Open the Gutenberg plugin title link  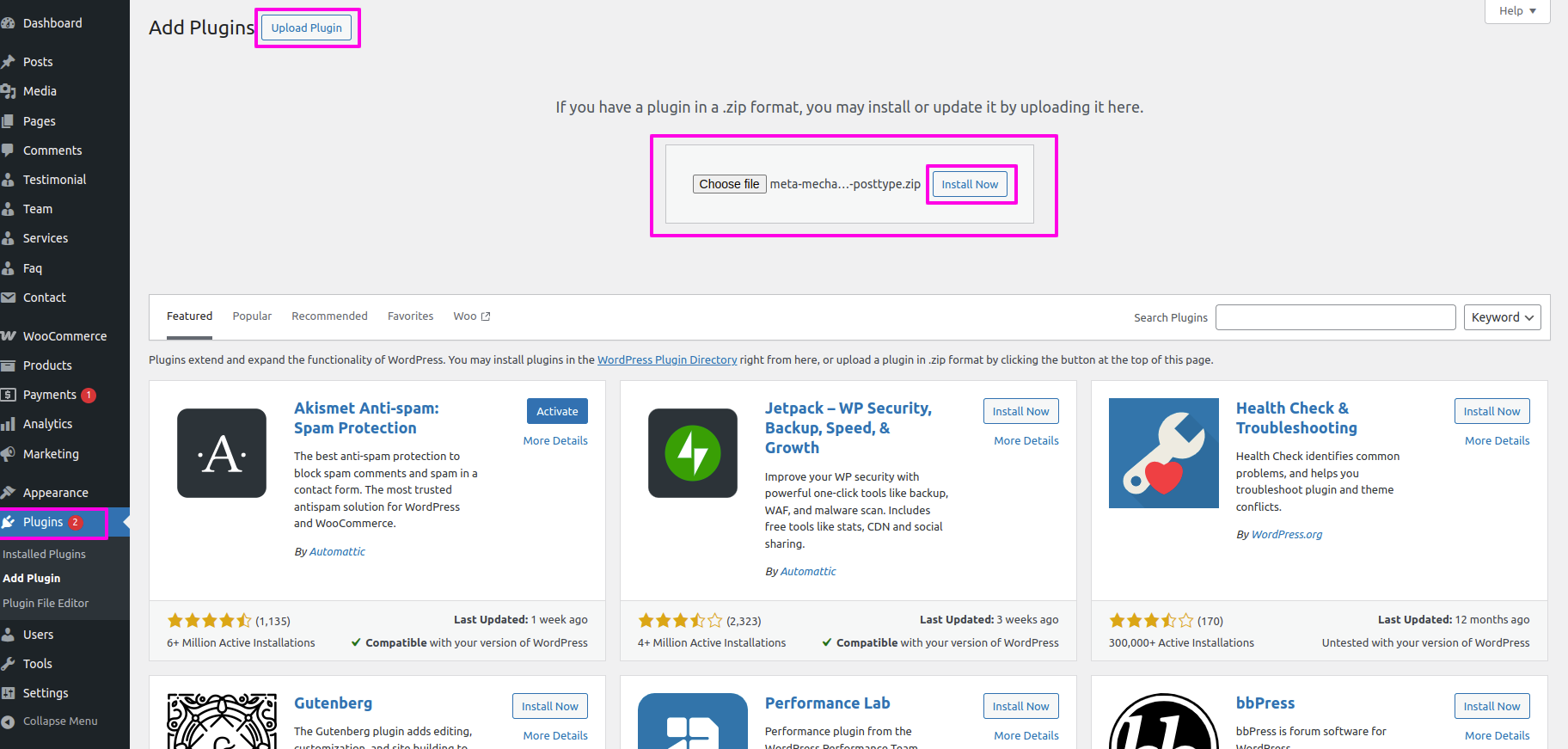click(x=333, y=703)
